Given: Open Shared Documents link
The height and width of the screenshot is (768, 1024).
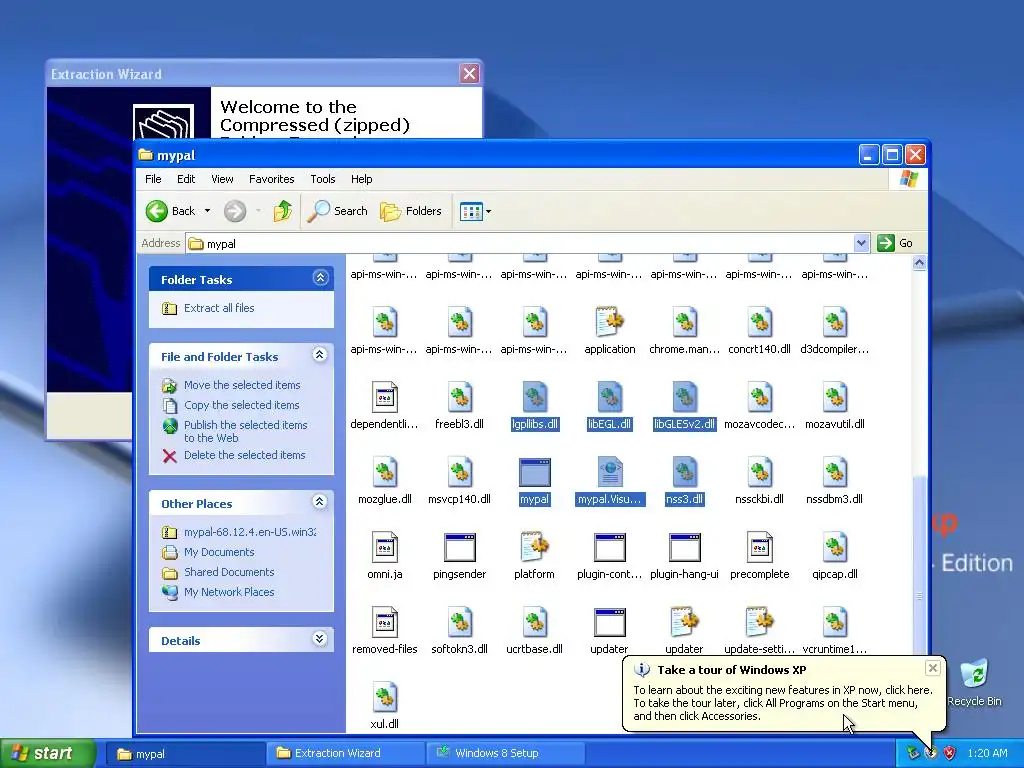Looking at the screenshot, I should [229, 572].
